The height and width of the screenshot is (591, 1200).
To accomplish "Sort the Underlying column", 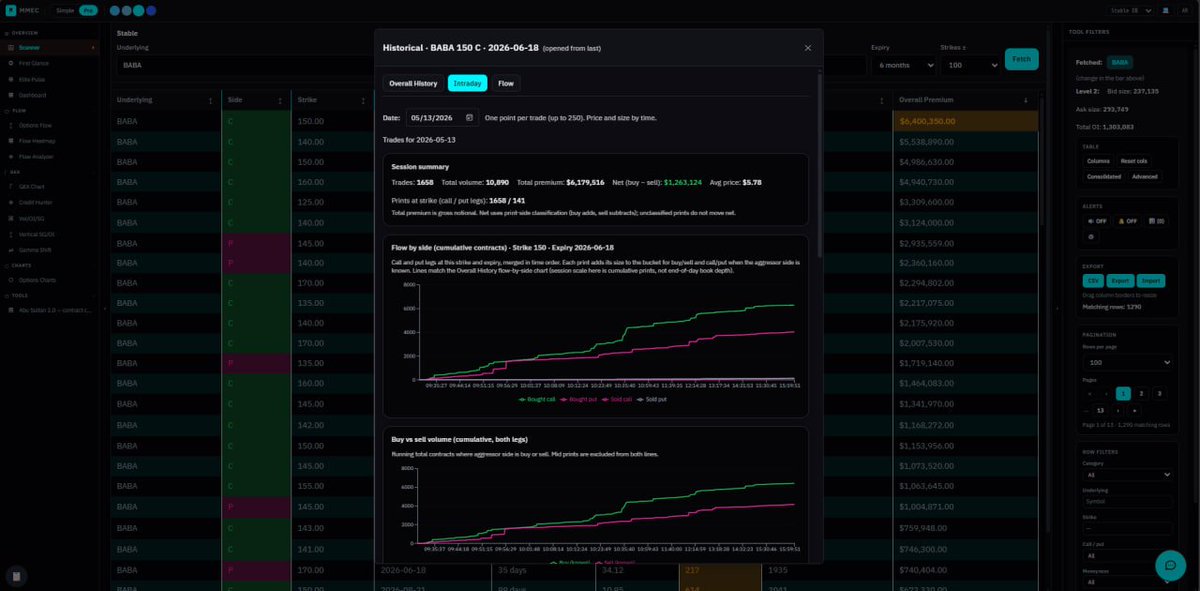I will (210, 100).
